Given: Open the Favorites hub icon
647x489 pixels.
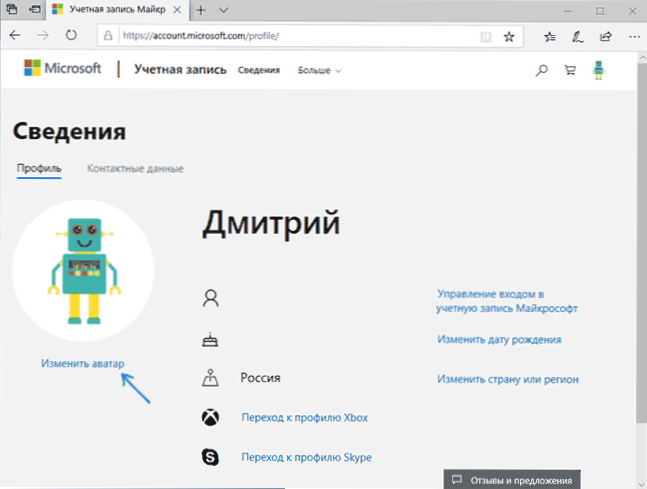Looking at the screenshot, I should (x=550, y=37).
